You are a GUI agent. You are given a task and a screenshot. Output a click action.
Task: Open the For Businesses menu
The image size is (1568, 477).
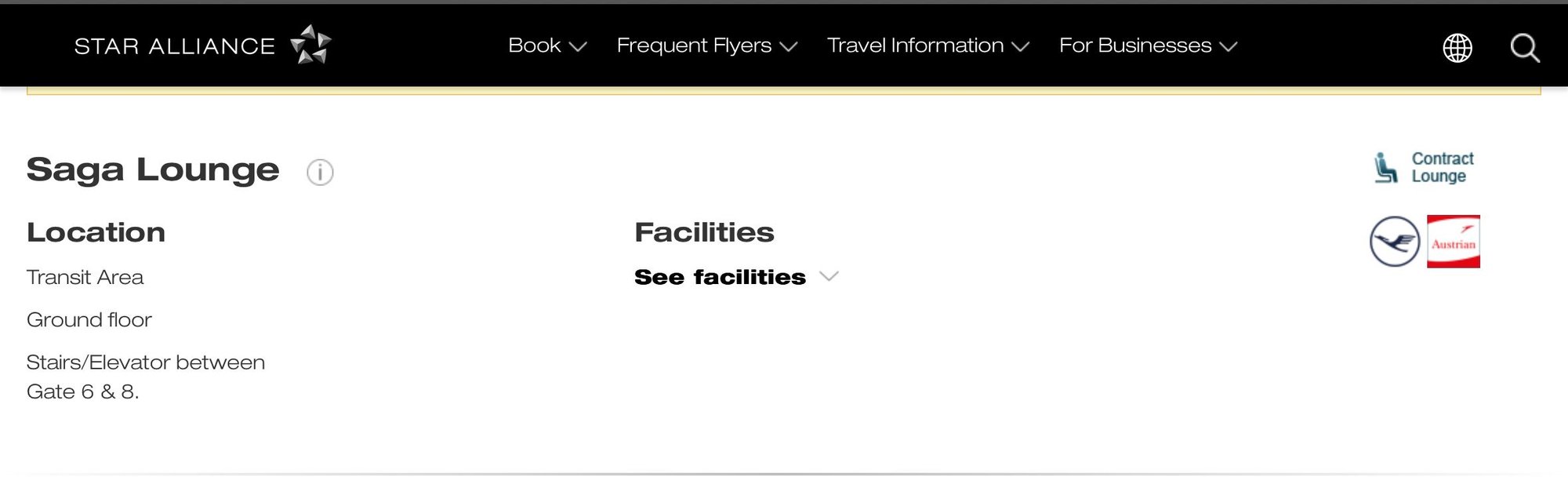pos(1135,46)
